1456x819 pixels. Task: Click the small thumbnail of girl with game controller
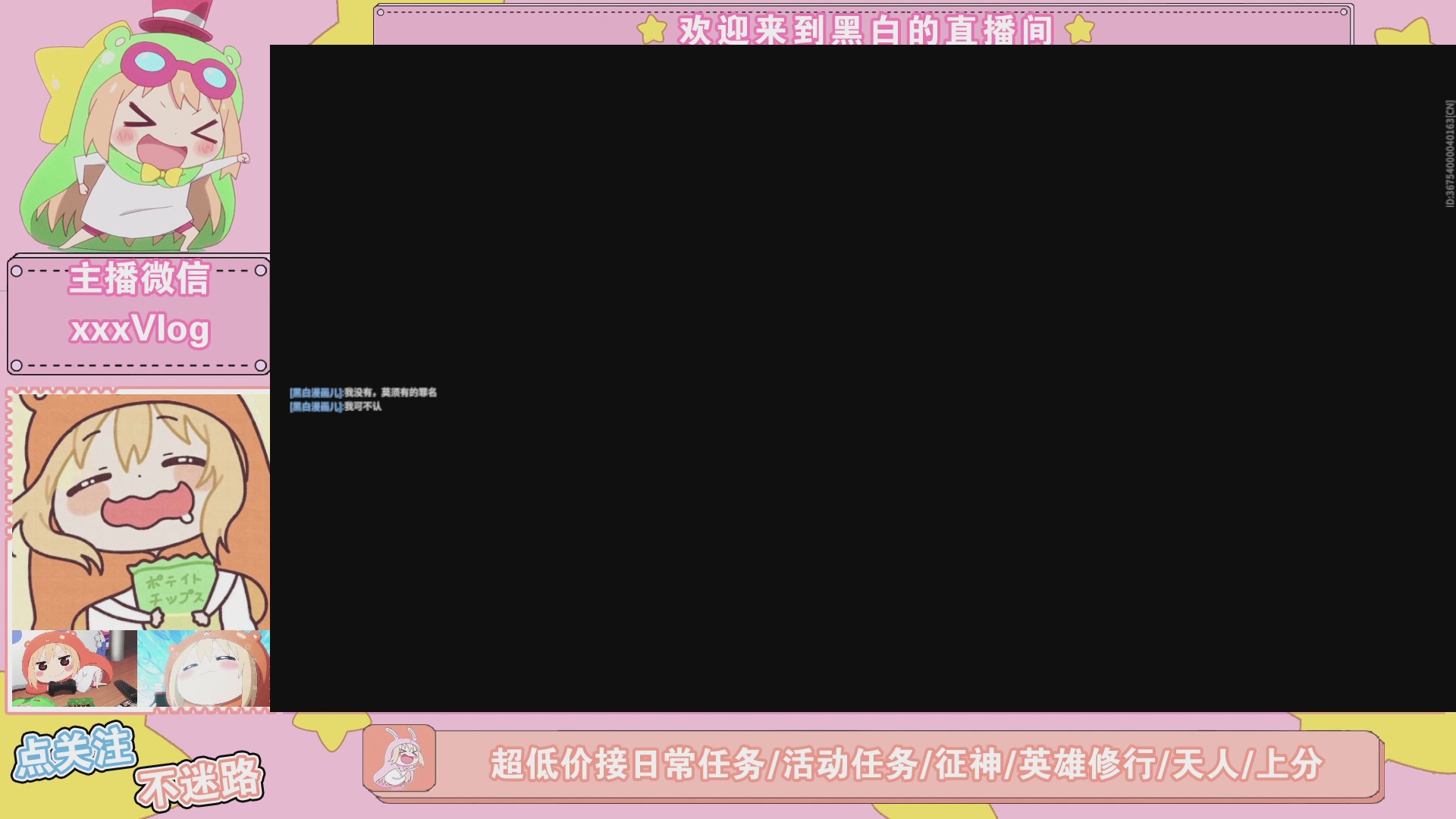74,668
